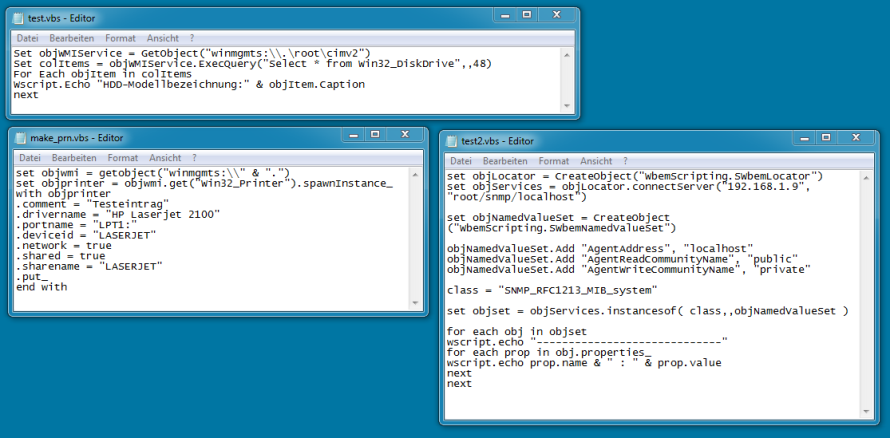890x438 pixels.
Task: Open Format menu in test2.vbs window
Action: pos(554,161)
